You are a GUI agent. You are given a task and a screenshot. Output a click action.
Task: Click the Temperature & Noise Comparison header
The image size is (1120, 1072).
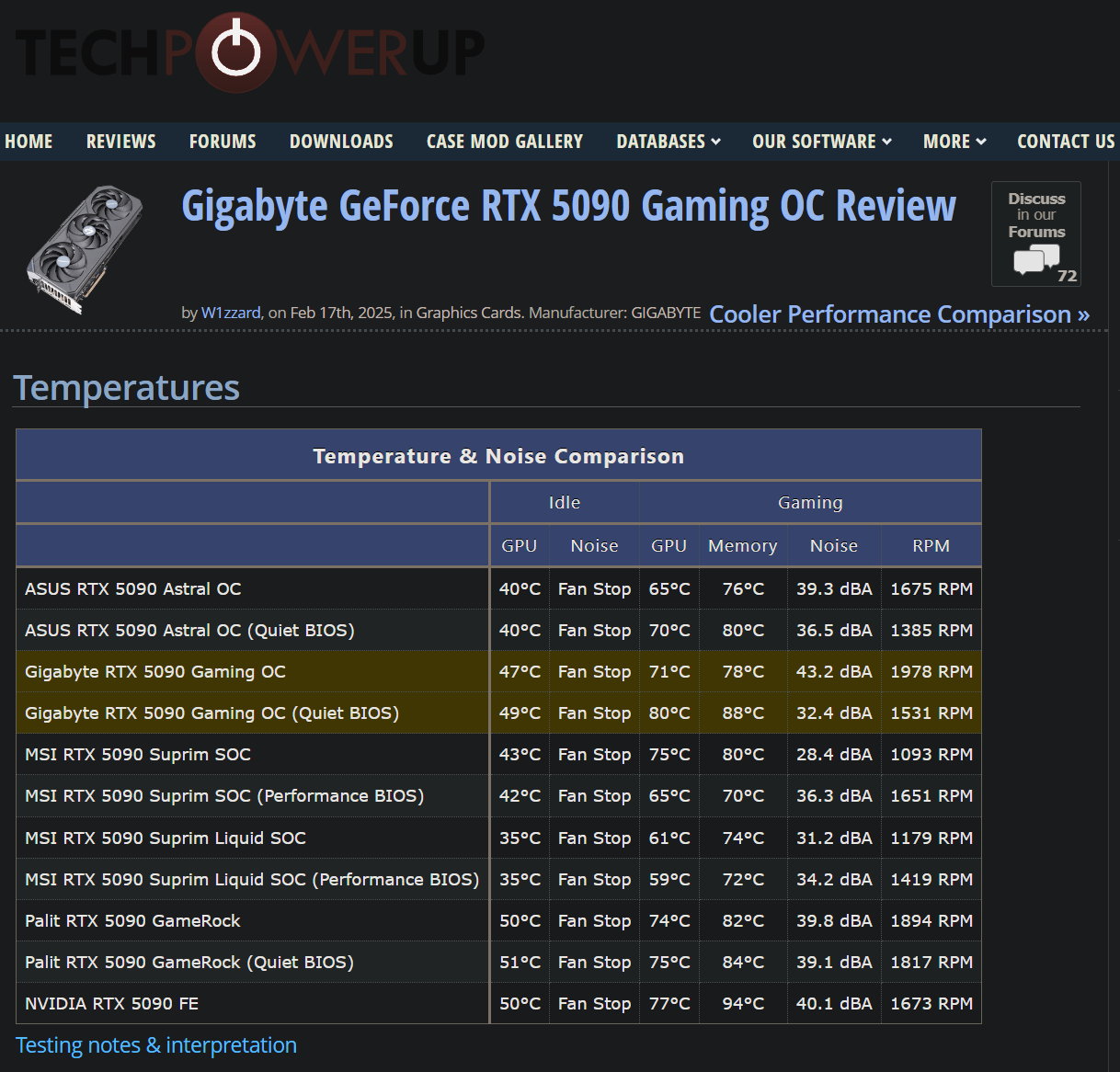tap(498, 456)
